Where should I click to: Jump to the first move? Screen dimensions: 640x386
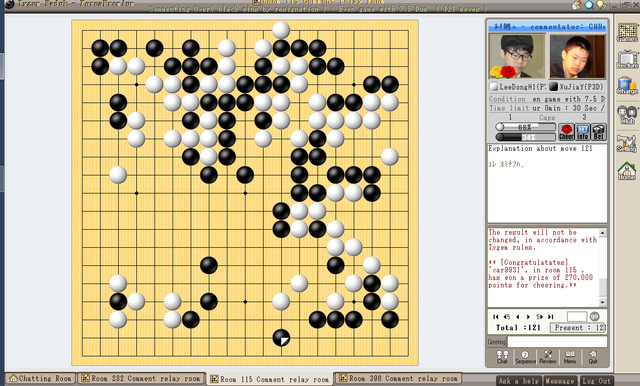(x=496, y=317)
